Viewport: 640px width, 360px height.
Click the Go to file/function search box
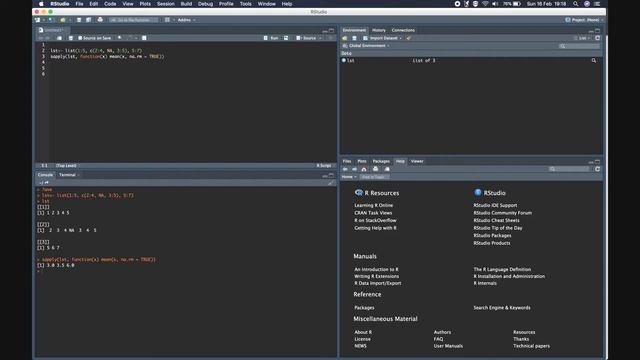pos(133,20)
